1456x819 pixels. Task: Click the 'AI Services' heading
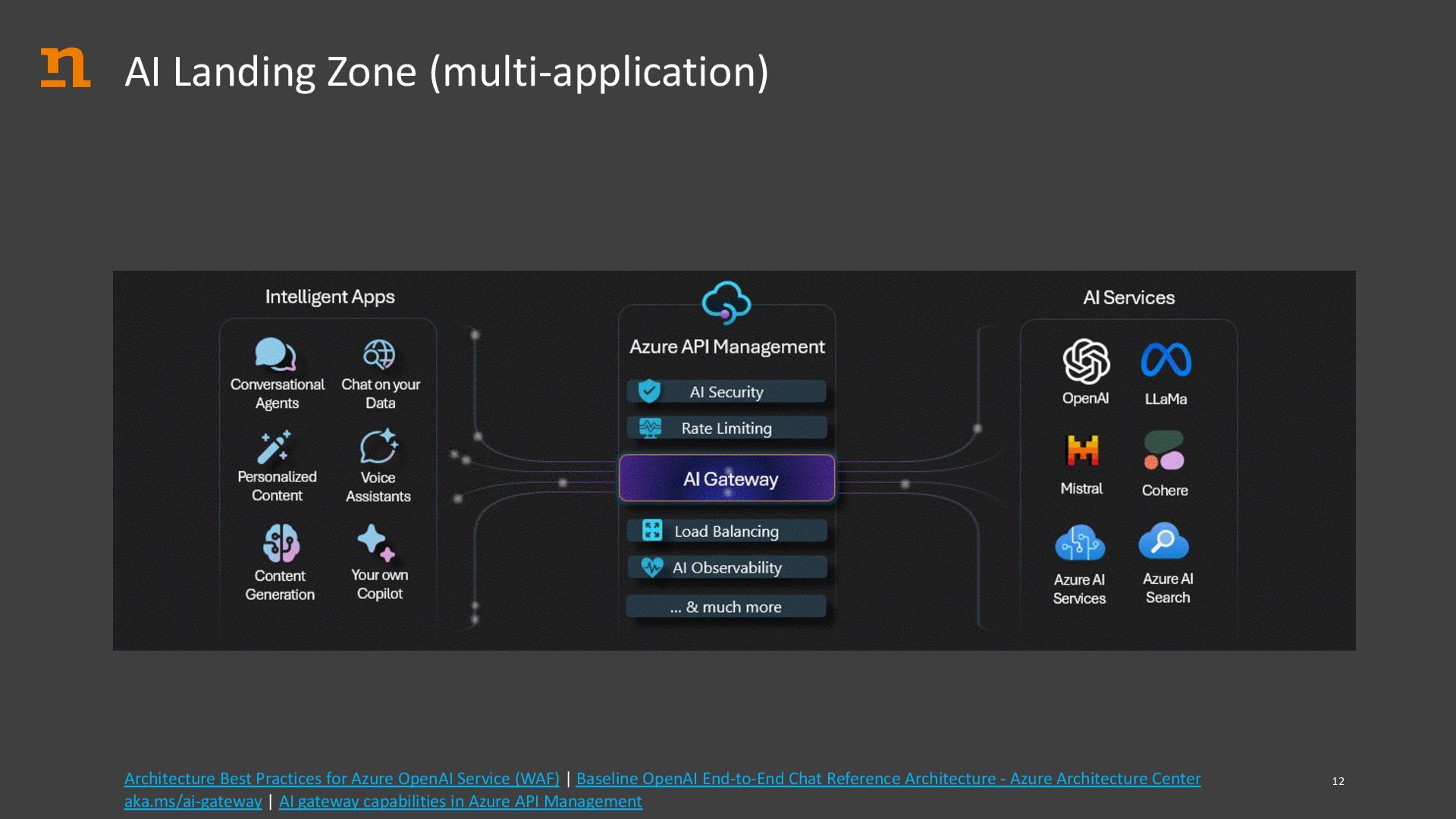1129,298
